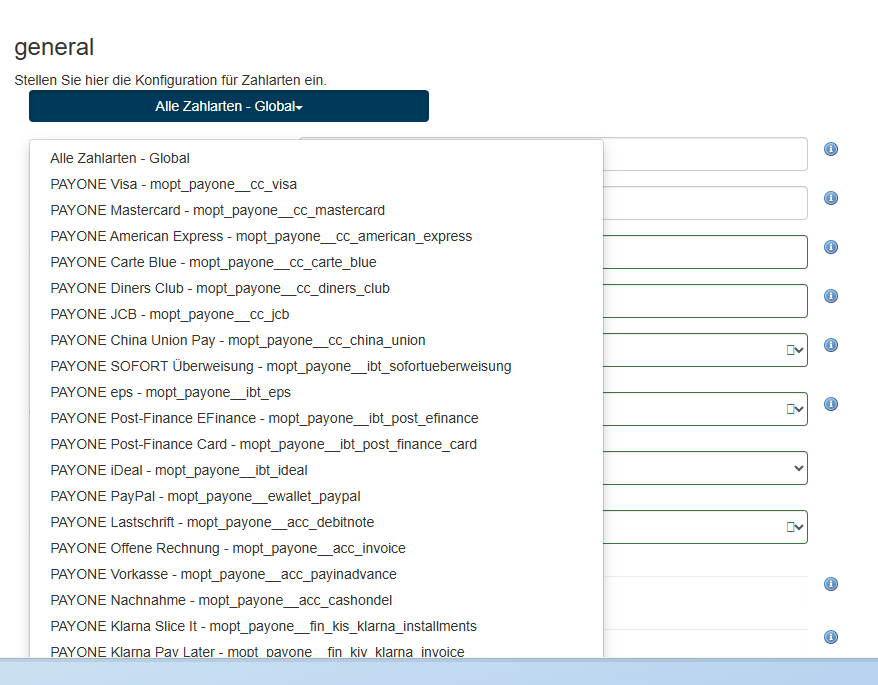Show the second-to-last info icon
The width and height of the screenshot is (878, 685).
[x=831, y=584]
